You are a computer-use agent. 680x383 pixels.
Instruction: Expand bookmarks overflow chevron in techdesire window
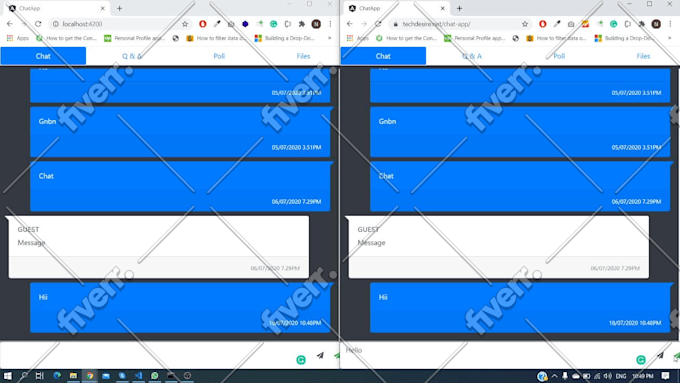tap(670, 38)
